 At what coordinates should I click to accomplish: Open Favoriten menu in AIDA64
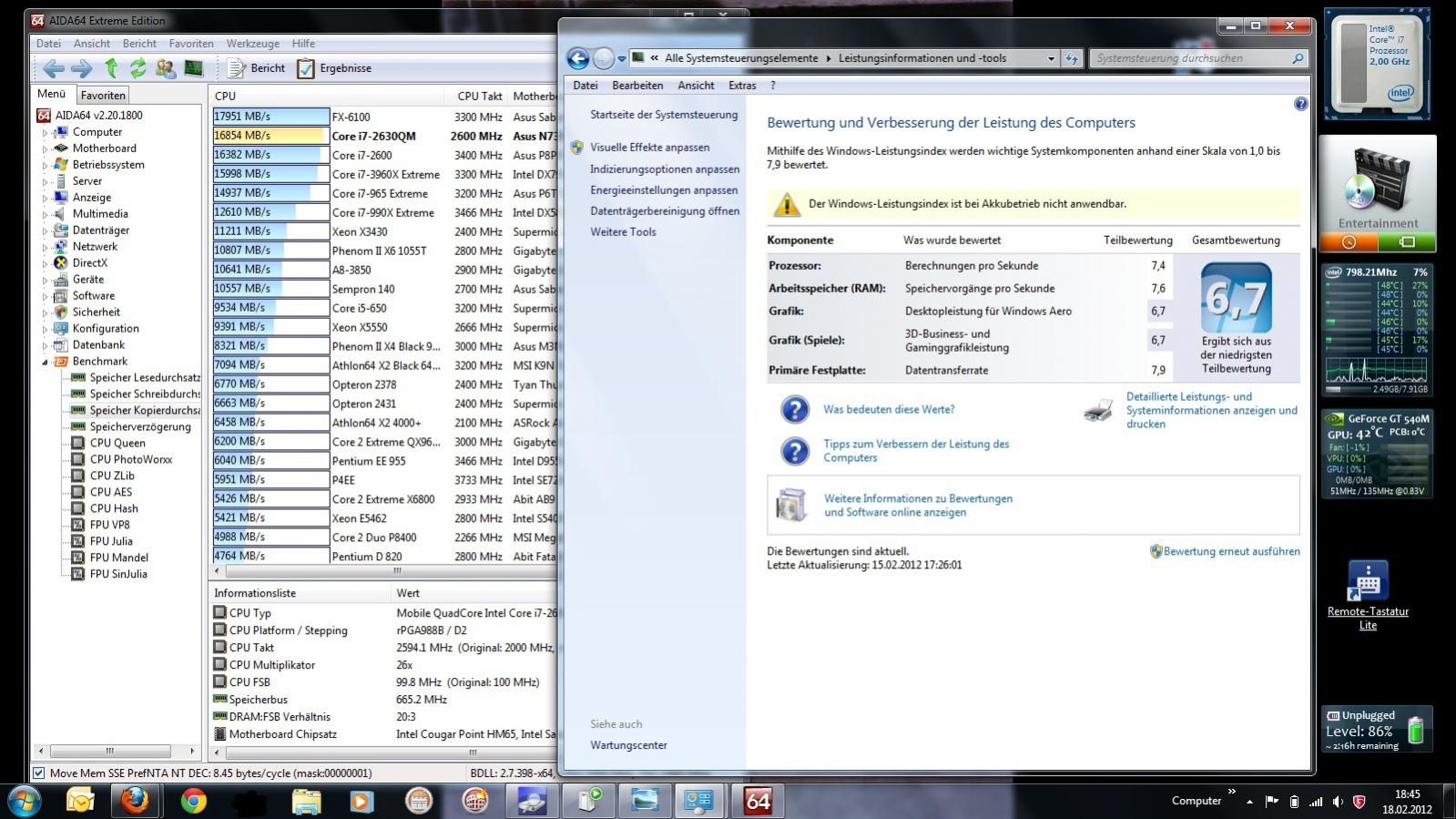click(x=191, y=44)
